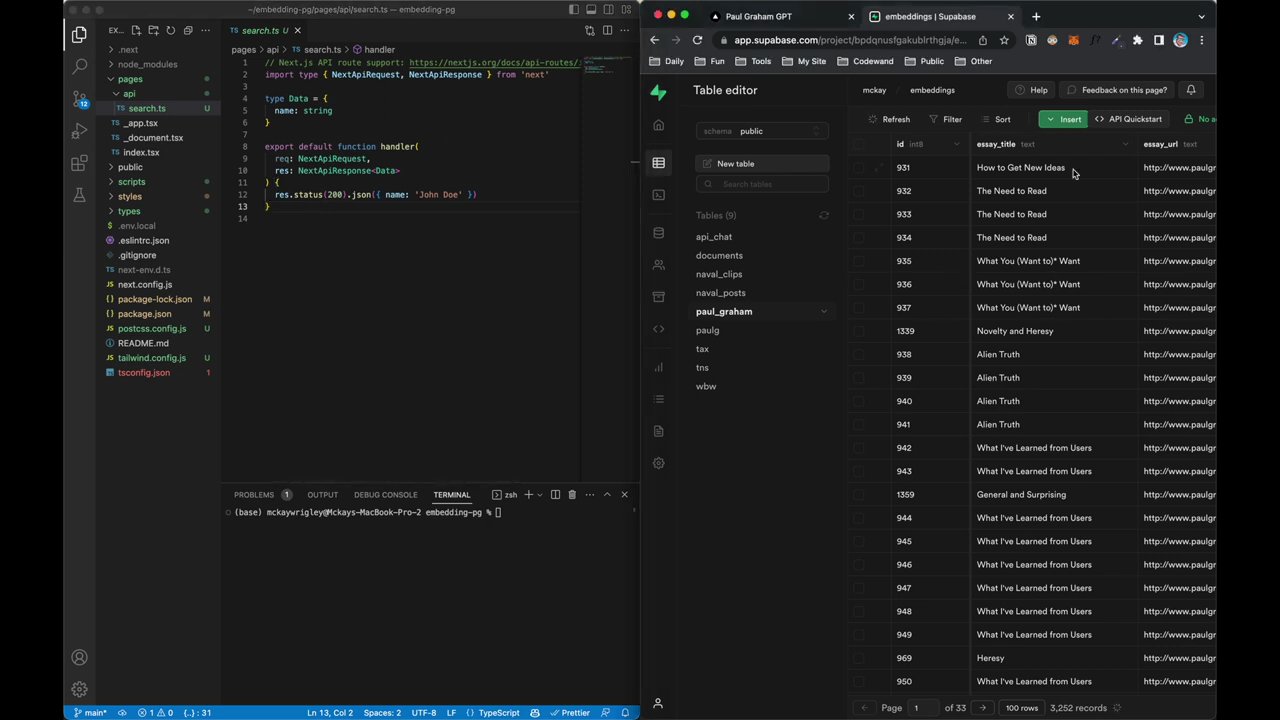Open the Run and Debug view
This screenshot has height=720, width=1280.
tap(79, 131)
